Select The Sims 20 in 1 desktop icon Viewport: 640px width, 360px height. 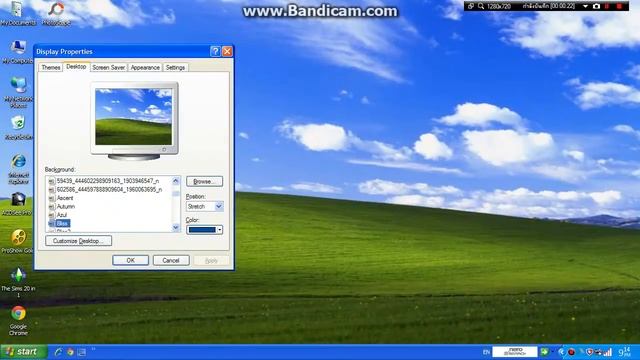point(18,282)
